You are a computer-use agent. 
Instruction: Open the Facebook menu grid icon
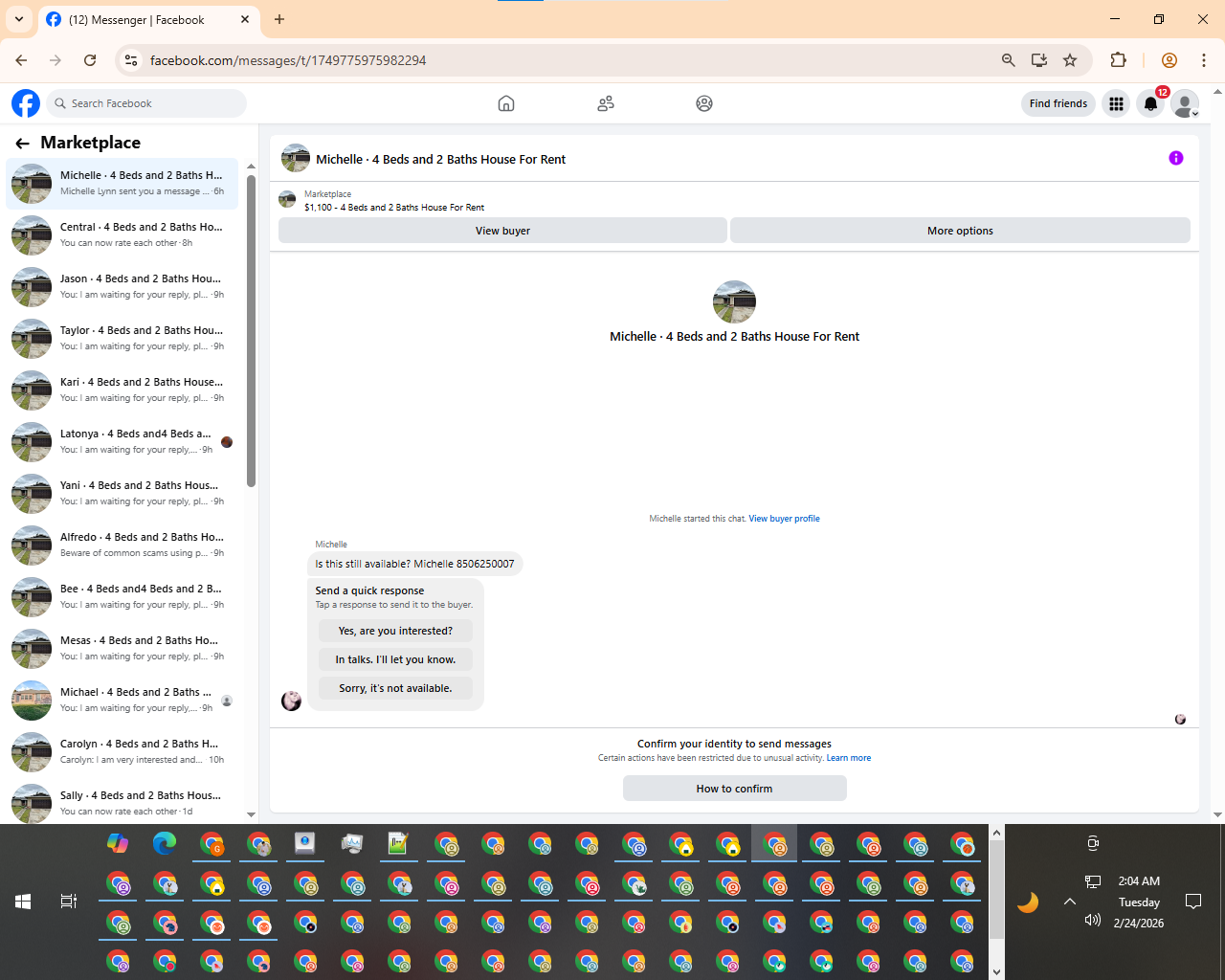(1116, 103)
